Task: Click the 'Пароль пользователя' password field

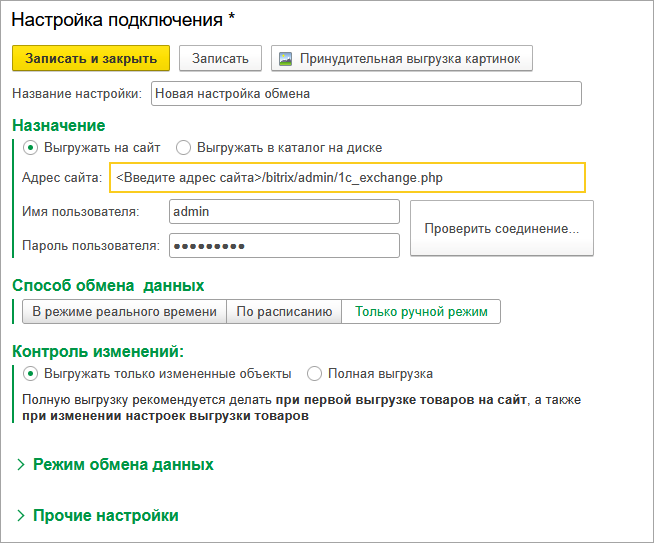Action: coord(284,245)
